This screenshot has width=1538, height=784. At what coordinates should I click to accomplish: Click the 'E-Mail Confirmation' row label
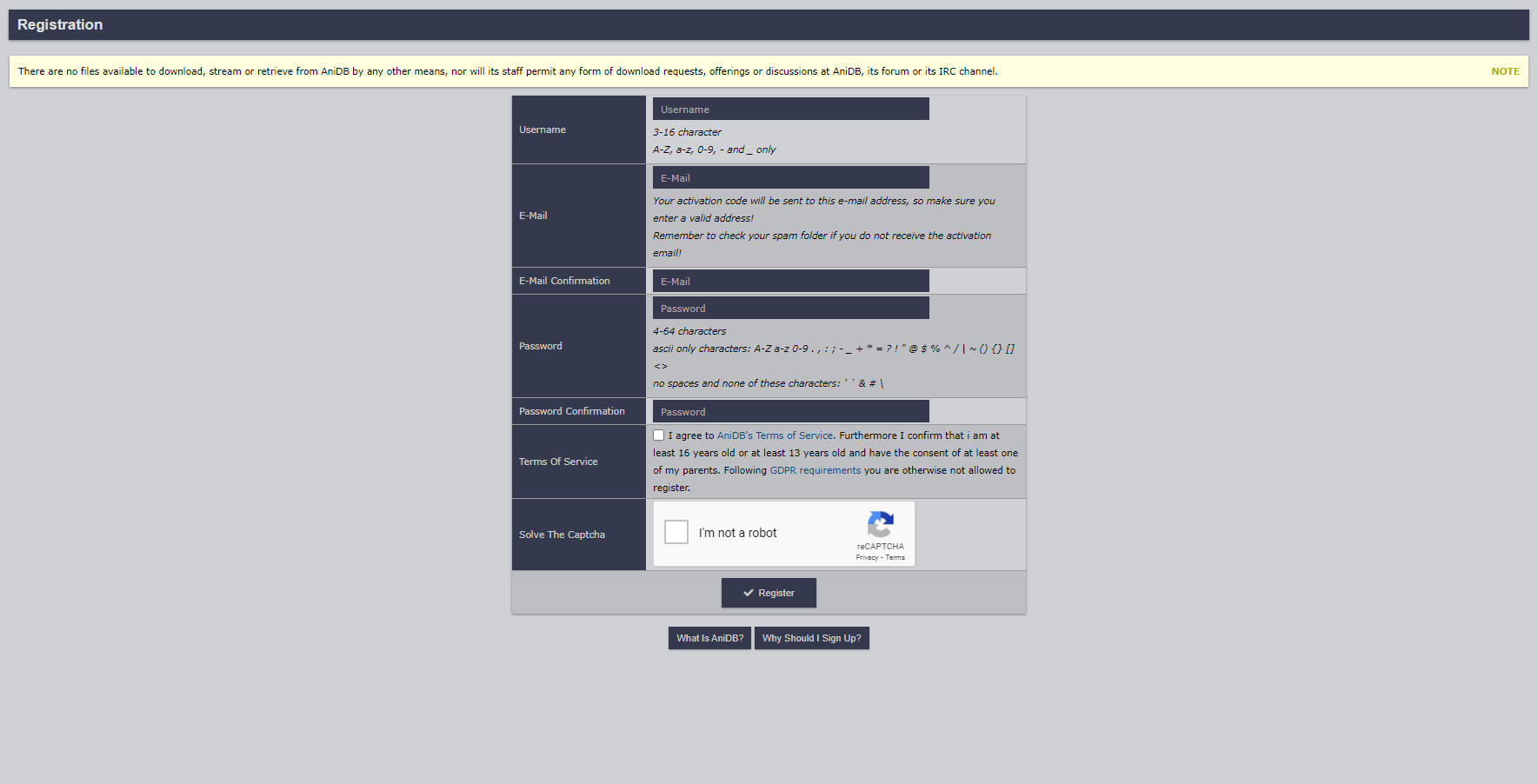click(564, 281)
